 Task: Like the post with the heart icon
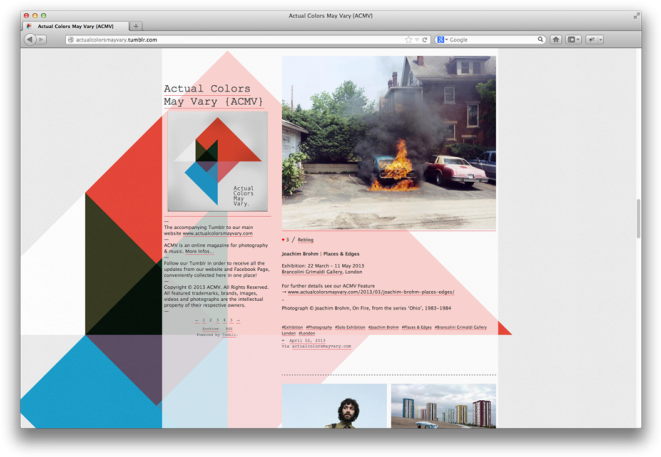coord(284,240)
